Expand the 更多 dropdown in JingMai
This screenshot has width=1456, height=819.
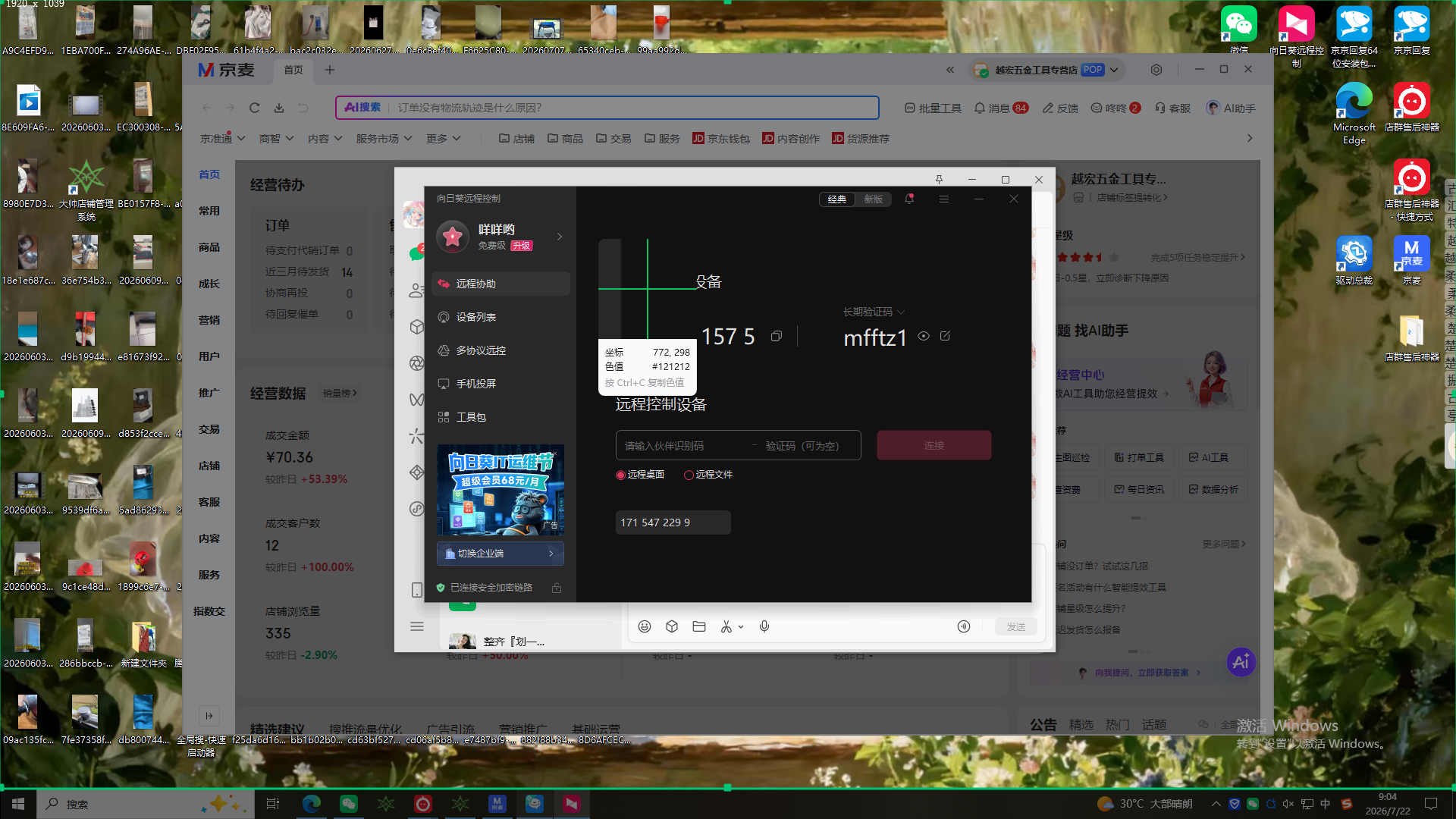click(444, 139)
